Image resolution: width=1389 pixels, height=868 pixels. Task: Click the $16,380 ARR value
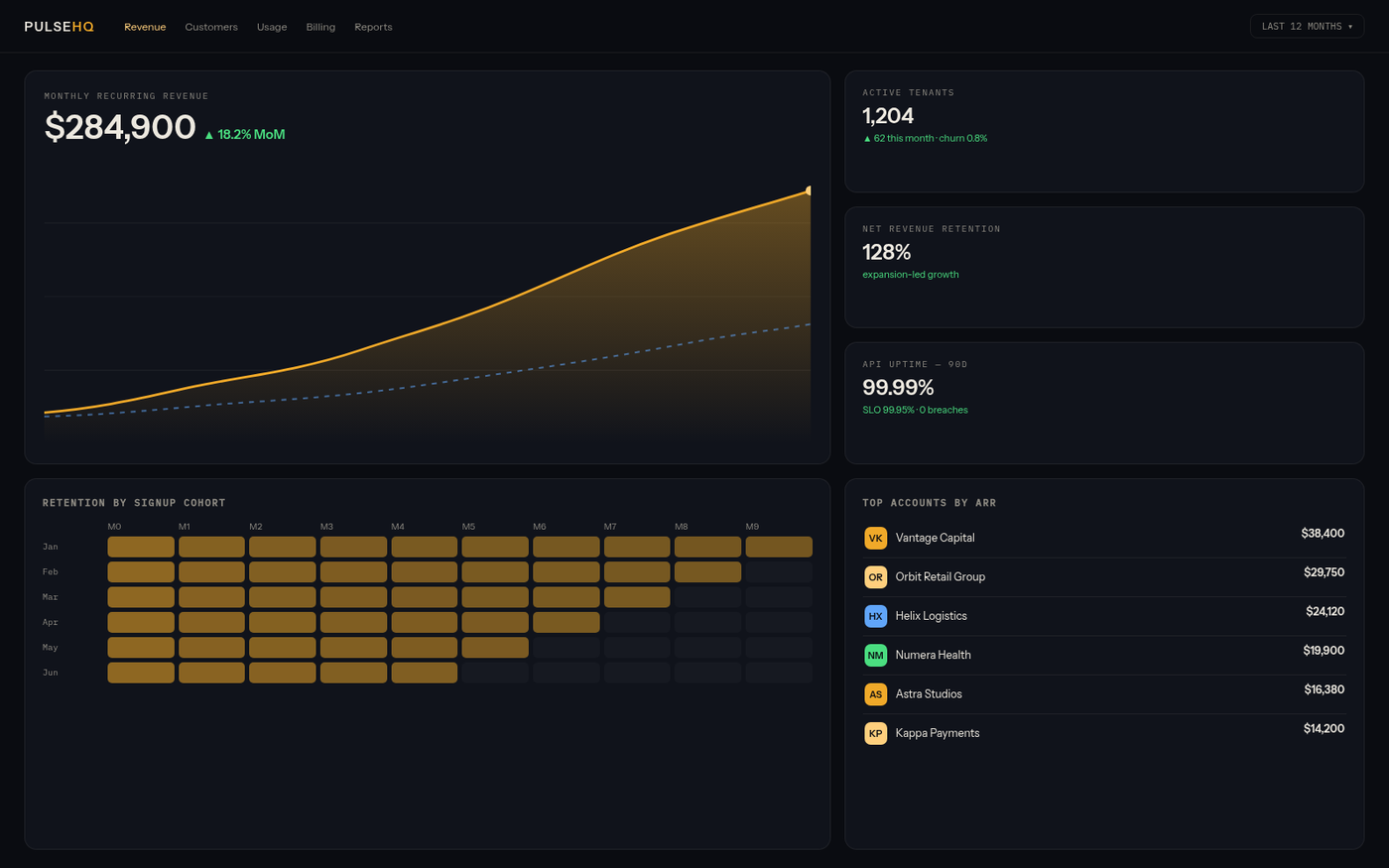point(1325,689)
